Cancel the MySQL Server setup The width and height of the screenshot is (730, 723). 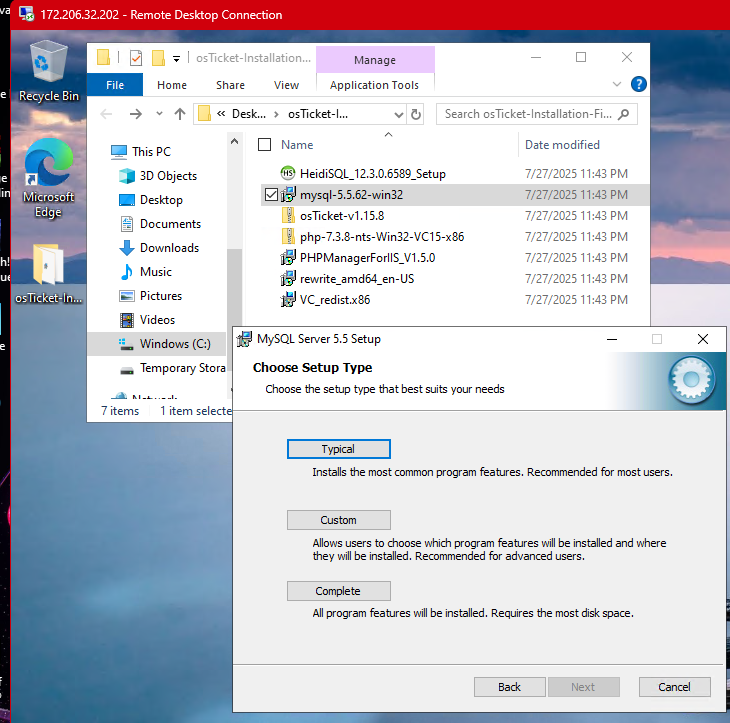675,687
